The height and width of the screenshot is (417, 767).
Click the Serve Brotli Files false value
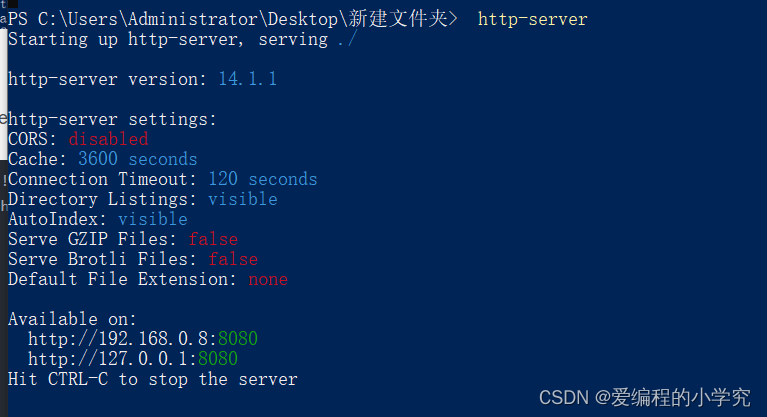[x=233, y=259]
